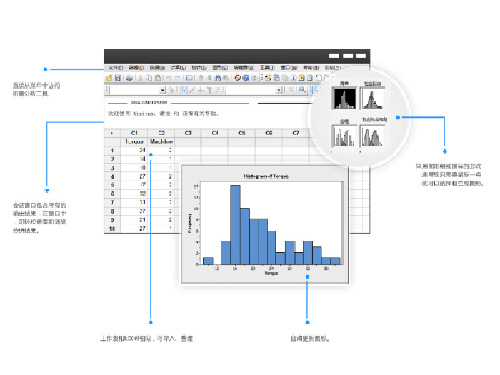Viewport: 500px width, 375px height.
Task: Select the simple histogram thumbnail with dark background
Action: point(344,98)
